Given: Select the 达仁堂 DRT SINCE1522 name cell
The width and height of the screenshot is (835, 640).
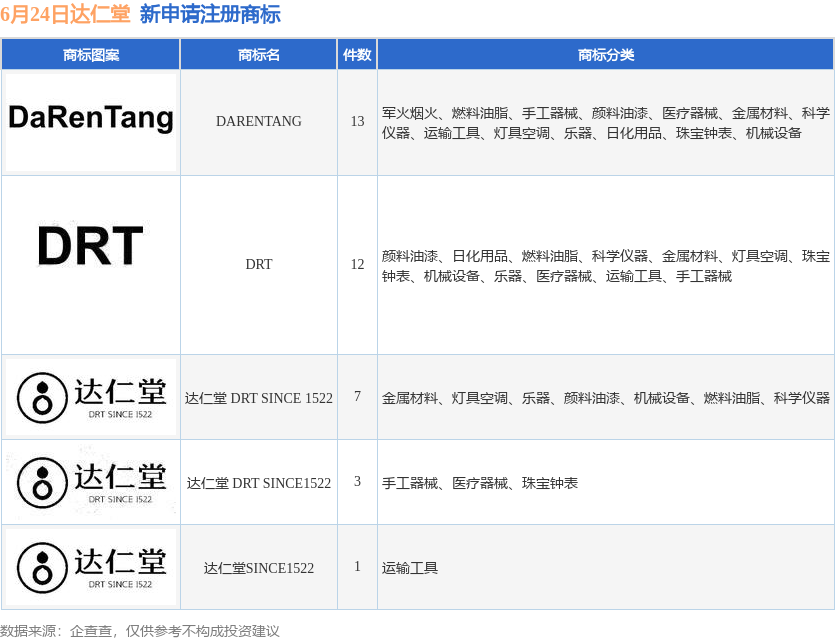Looking at the screenshot, I should 259,483.
